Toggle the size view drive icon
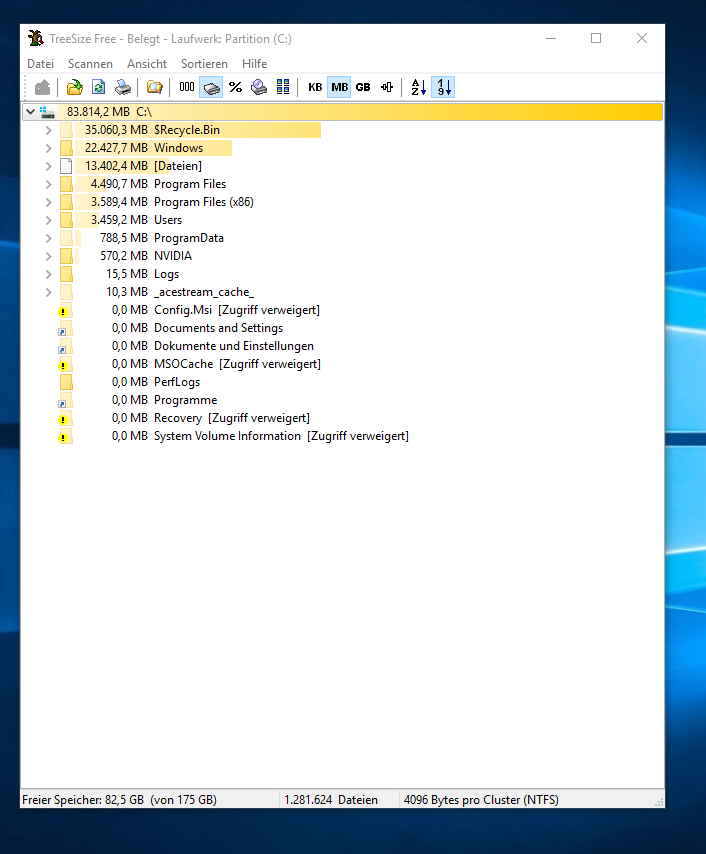This screenshot has width=706, height=854. [x=211, y=87]
